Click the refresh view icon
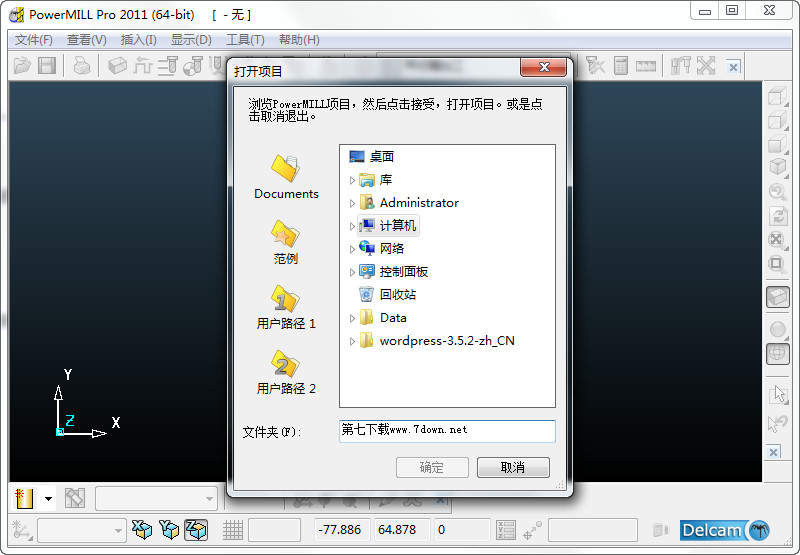 coord(778,216)
